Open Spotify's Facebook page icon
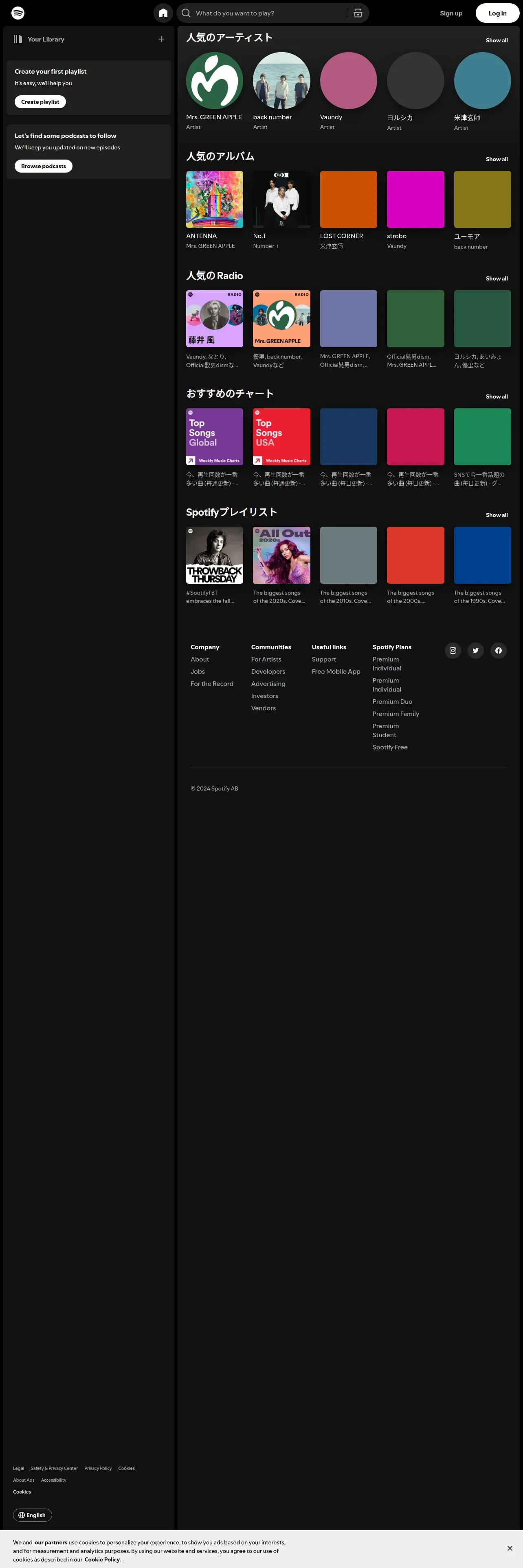 pos(498,650)
